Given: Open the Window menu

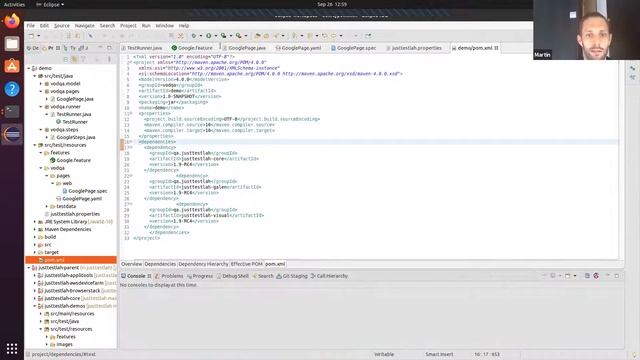Looking at the screenshot, I should coord(164,25).
